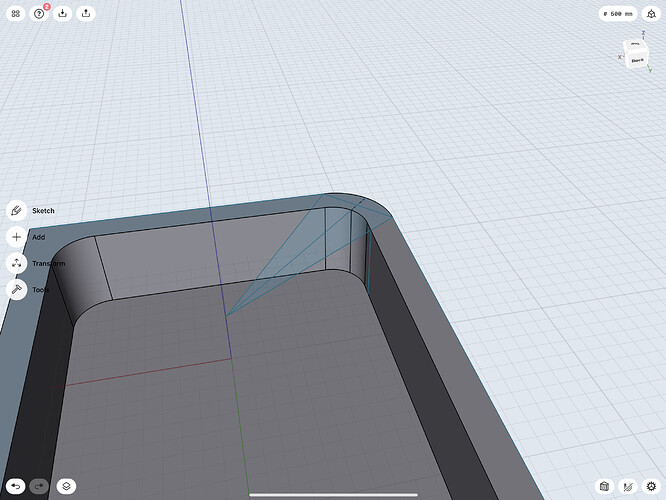This screenshot has height=500, width=666.
Task: Open the grid size 500 mm setting
Action: click(618, 14)
